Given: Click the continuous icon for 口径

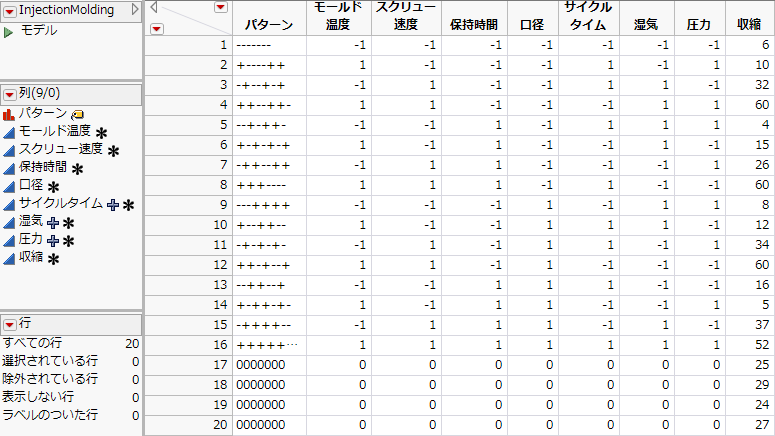Looking at the screenshot, I should [9, 186].
